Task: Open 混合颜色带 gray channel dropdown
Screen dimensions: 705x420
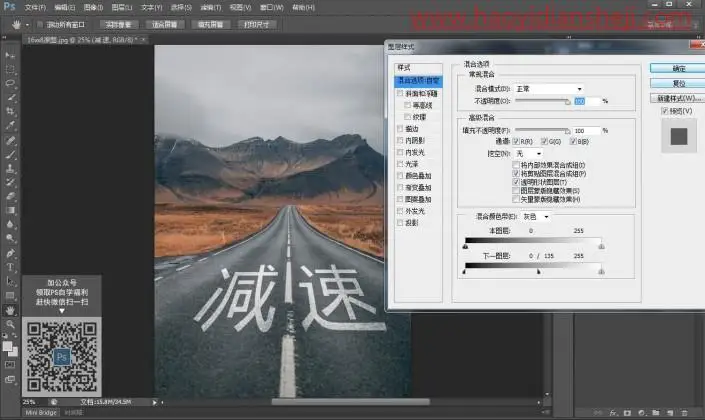Action: click(x=535, y=216)
